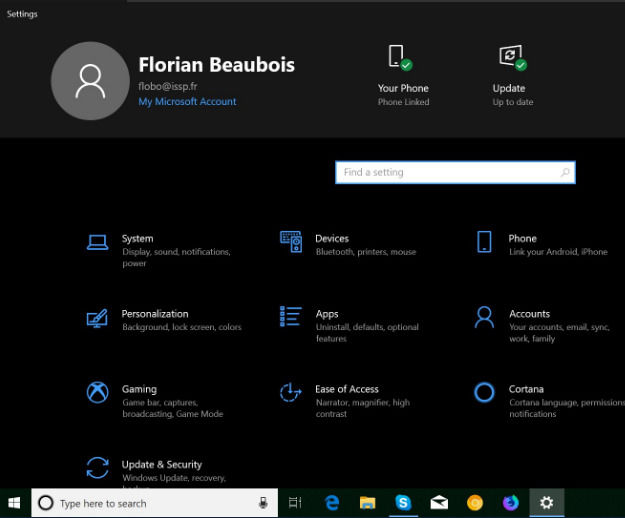Open File Explorer from the taskbar
This screenshot has width=625, height=518.
(368, 503)
